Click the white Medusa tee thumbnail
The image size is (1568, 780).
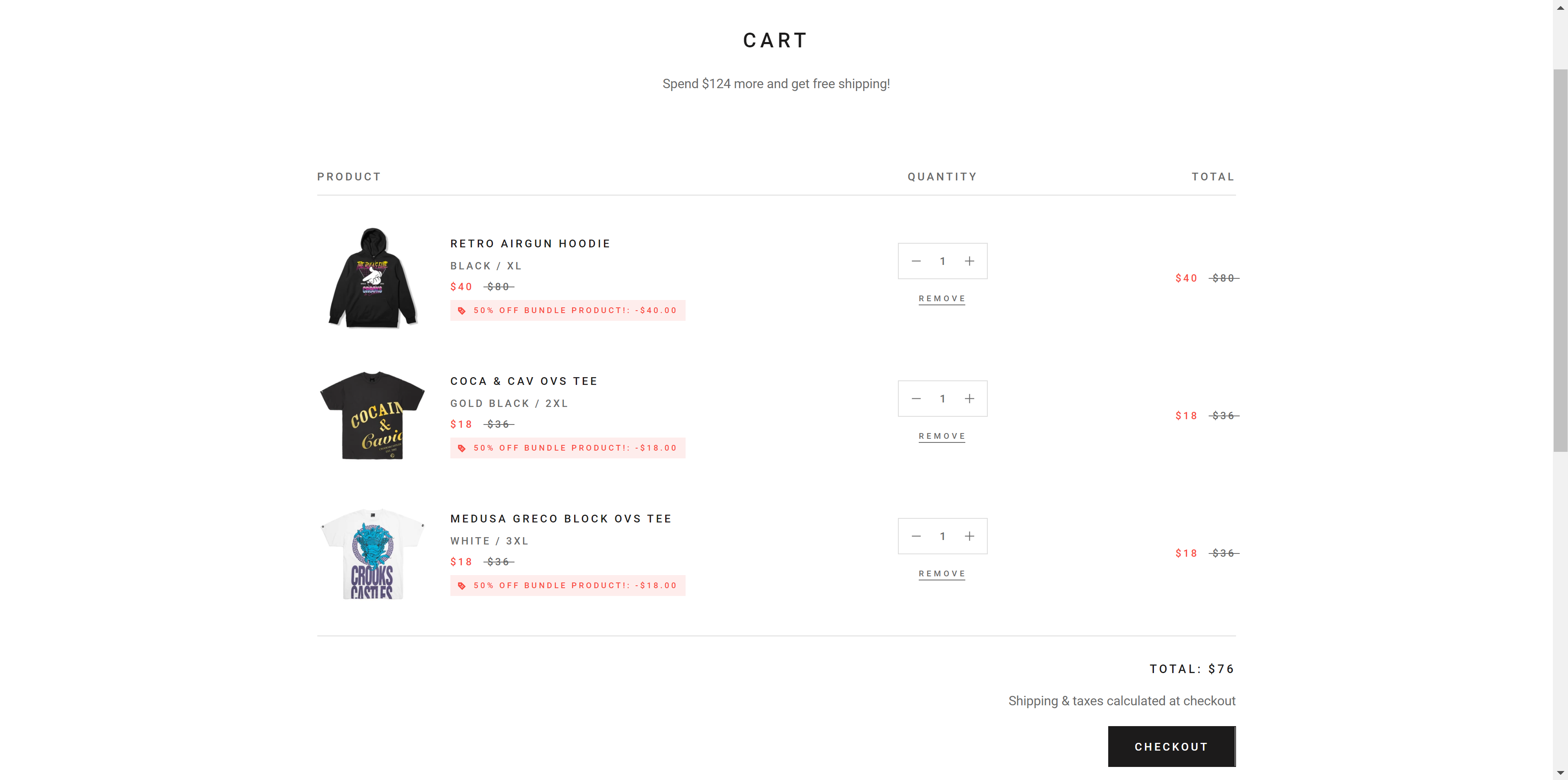[x=372, y=553]
